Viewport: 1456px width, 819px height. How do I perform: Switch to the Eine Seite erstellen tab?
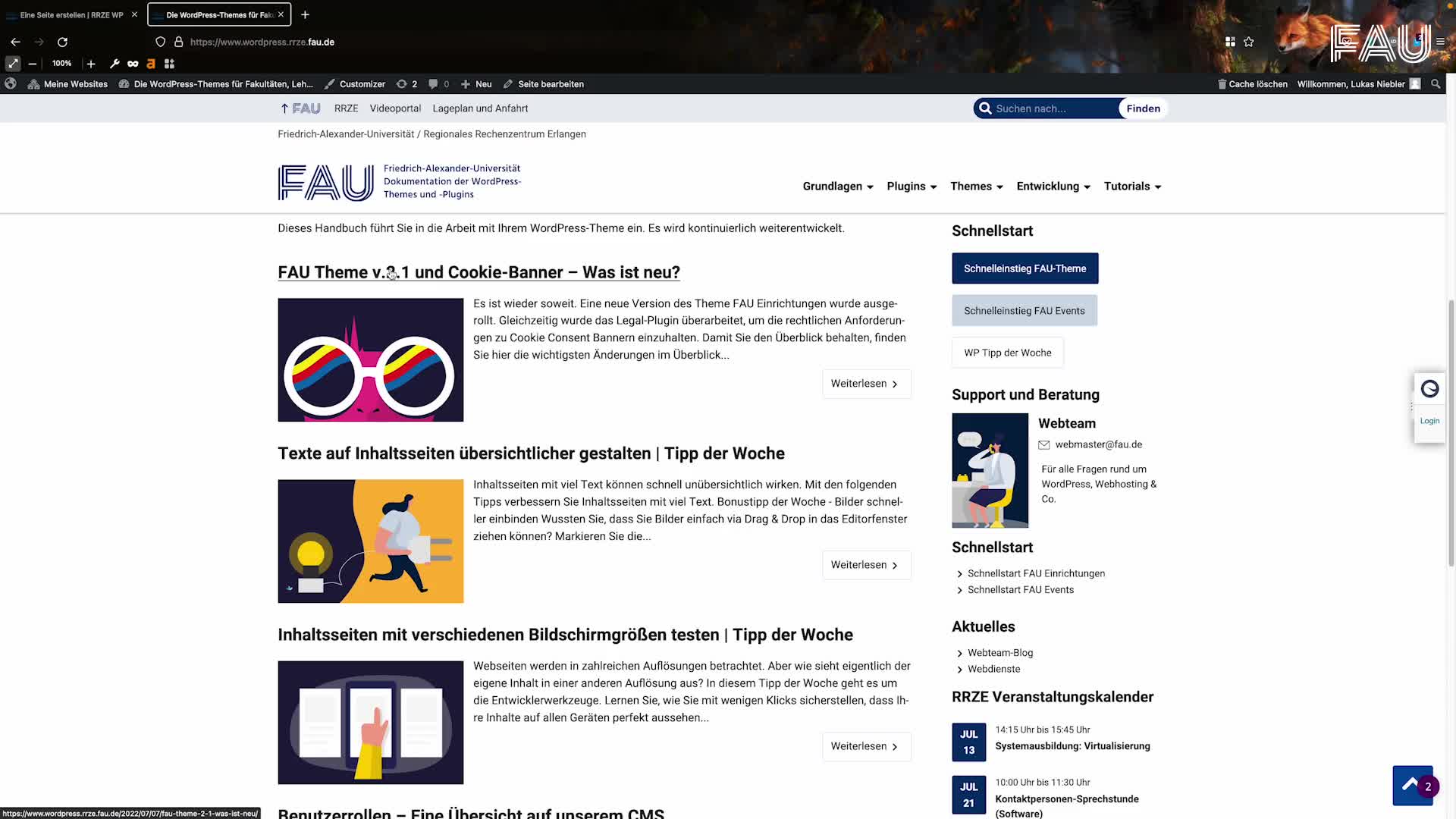[x=68, y=14]
